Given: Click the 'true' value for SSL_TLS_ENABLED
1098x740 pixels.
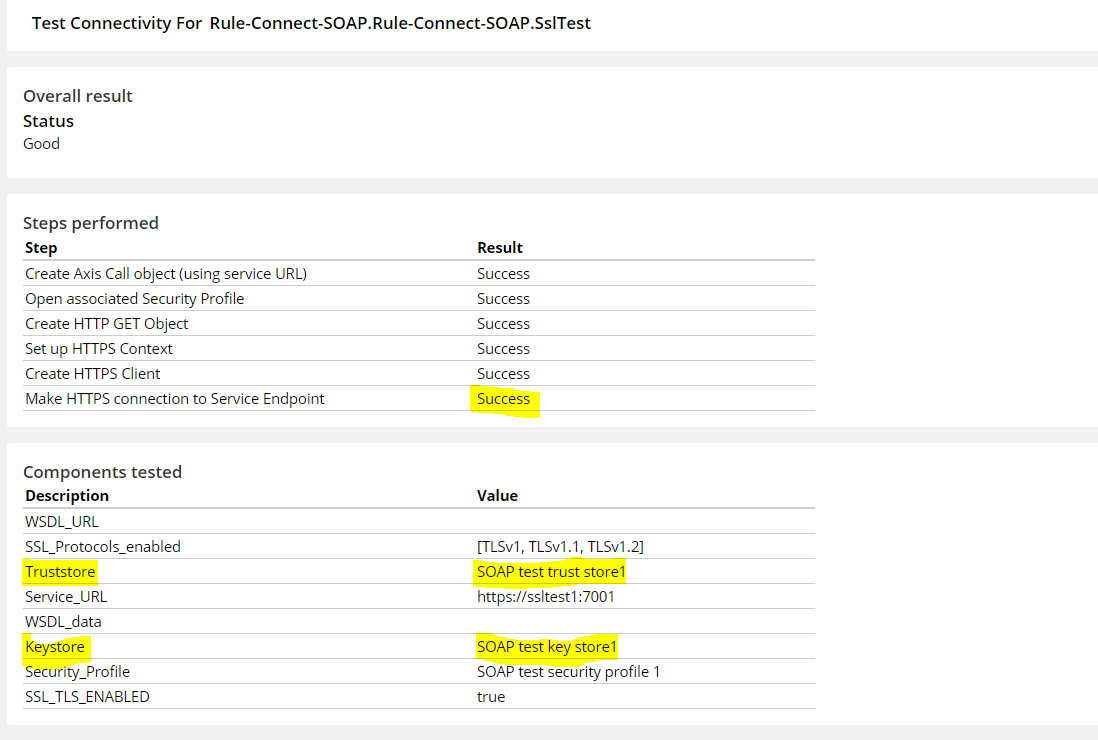Looking at the screenshot, I should click(491, 697).
